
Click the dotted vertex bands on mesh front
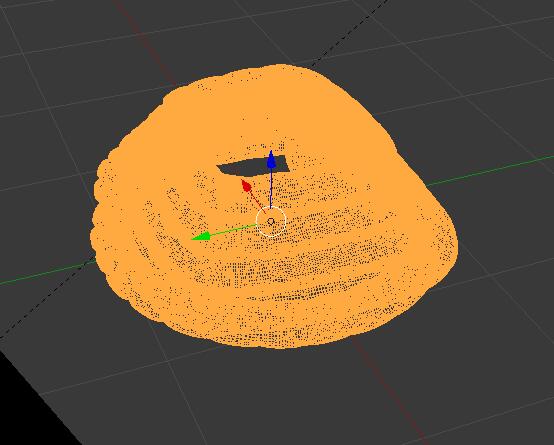click(283, 276)
